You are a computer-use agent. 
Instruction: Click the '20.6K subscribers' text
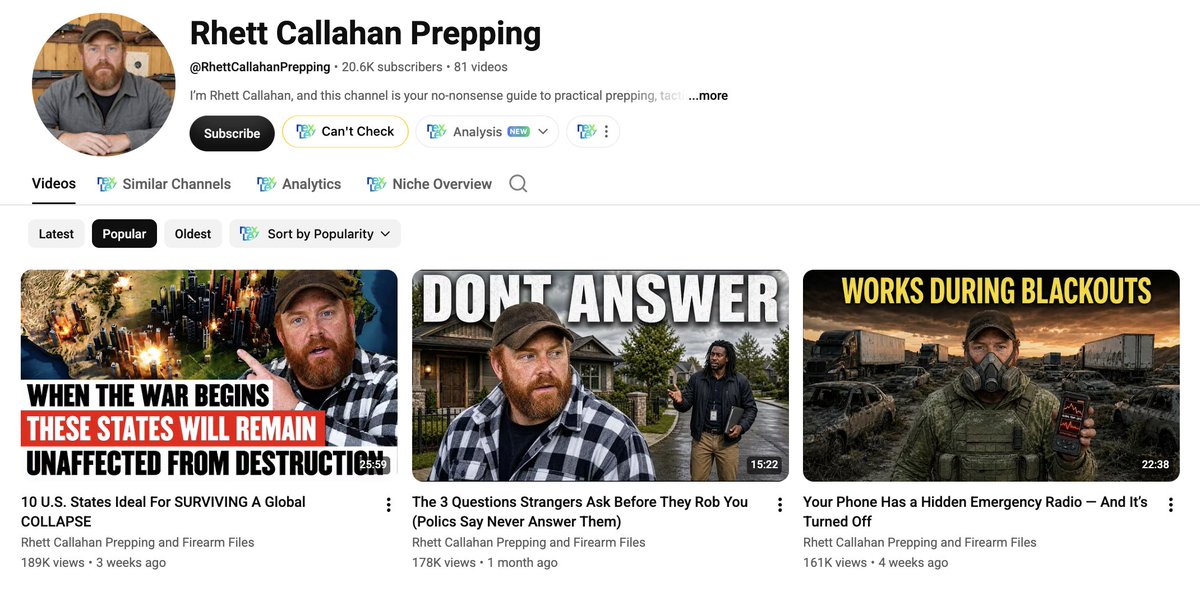point(392,67)
